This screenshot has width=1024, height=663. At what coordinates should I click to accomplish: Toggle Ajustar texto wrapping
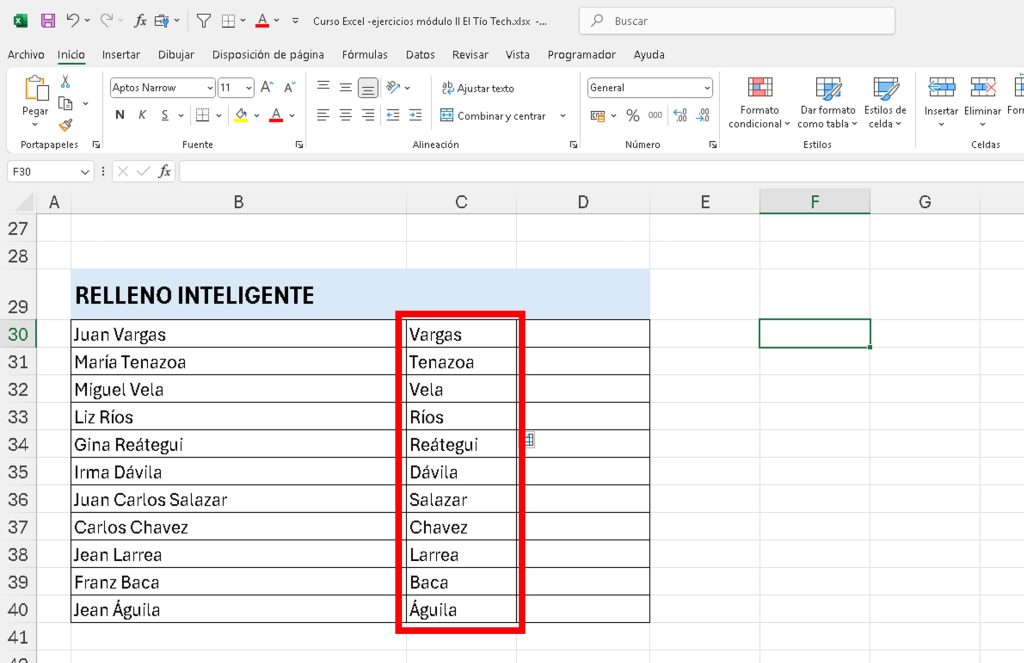tap(478, 88)
